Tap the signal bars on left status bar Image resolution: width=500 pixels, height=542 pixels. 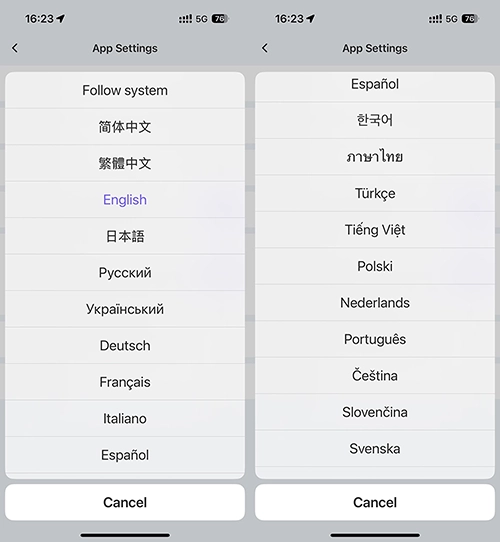point(185,19)
